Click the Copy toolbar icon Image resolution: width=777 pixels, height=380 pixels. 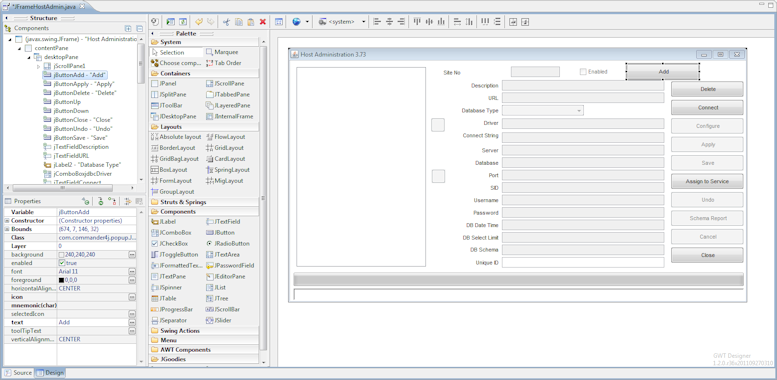(239, 22)
